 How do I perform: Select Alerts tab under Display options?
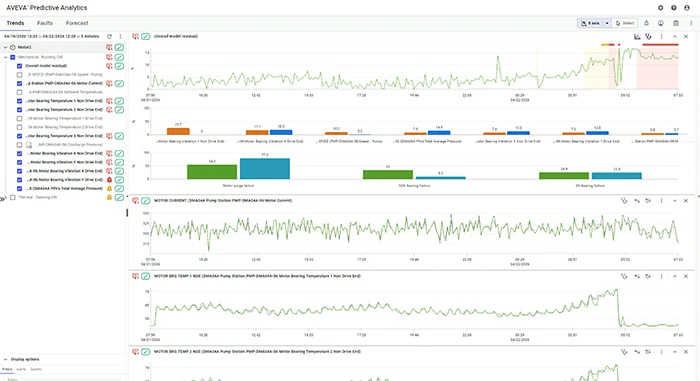point(21,369)
